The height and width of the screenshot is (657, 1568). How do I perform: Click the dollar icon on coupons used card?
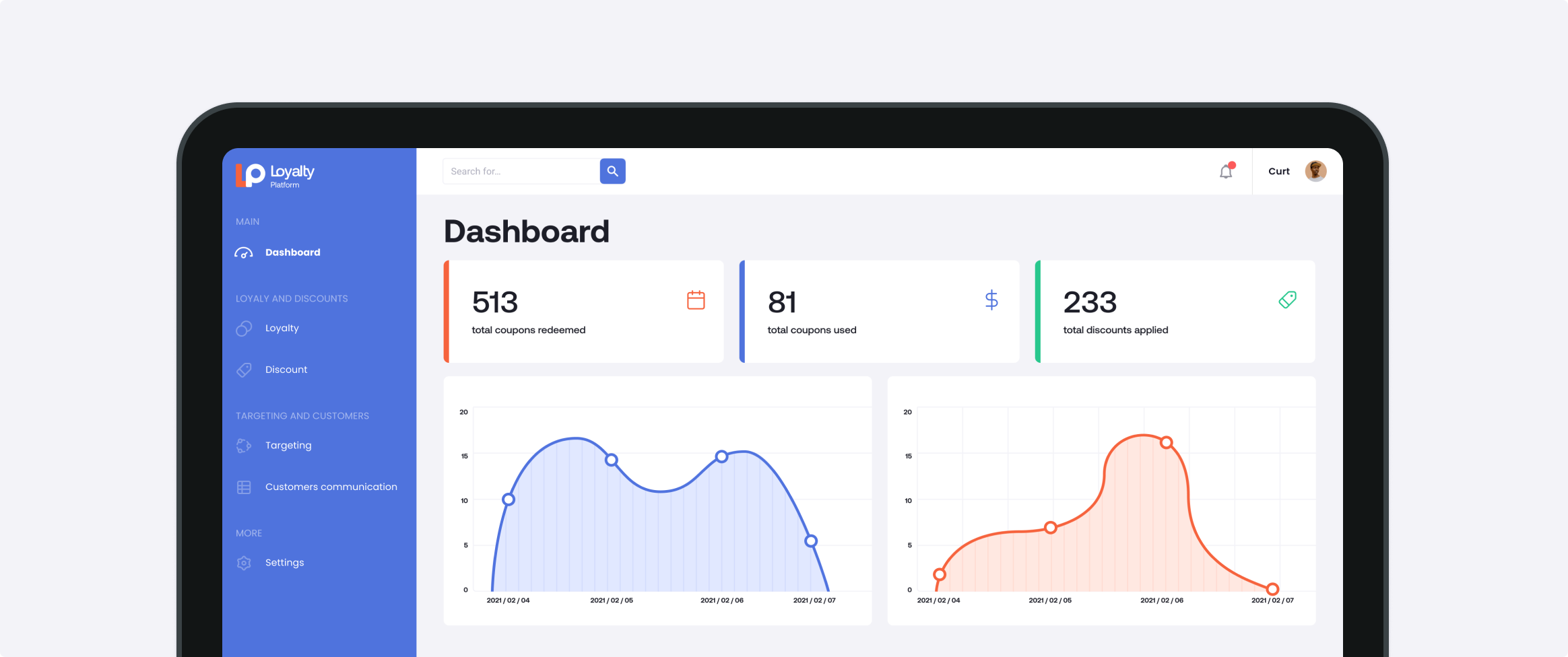(x=991, y=300)
